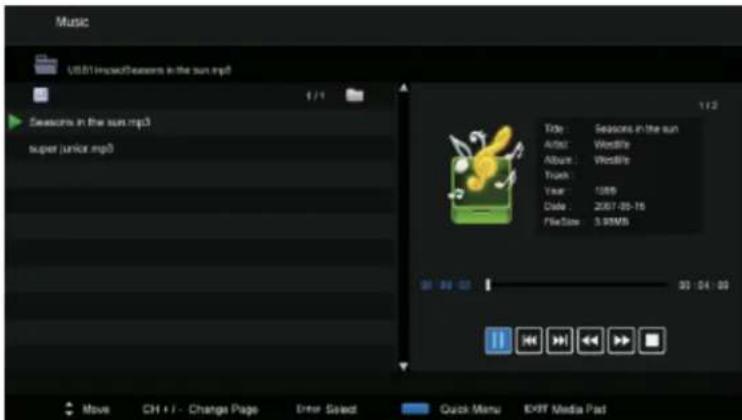Click the EXIT Media Pad hint
The width and height of the screenshot is (742, 420).
pos(565,409)
